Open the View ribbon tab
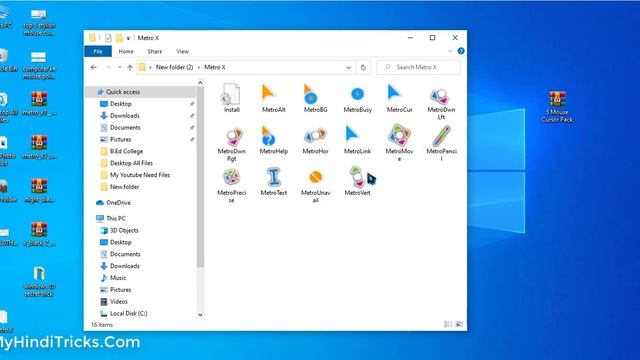 [x=182, y=51]
